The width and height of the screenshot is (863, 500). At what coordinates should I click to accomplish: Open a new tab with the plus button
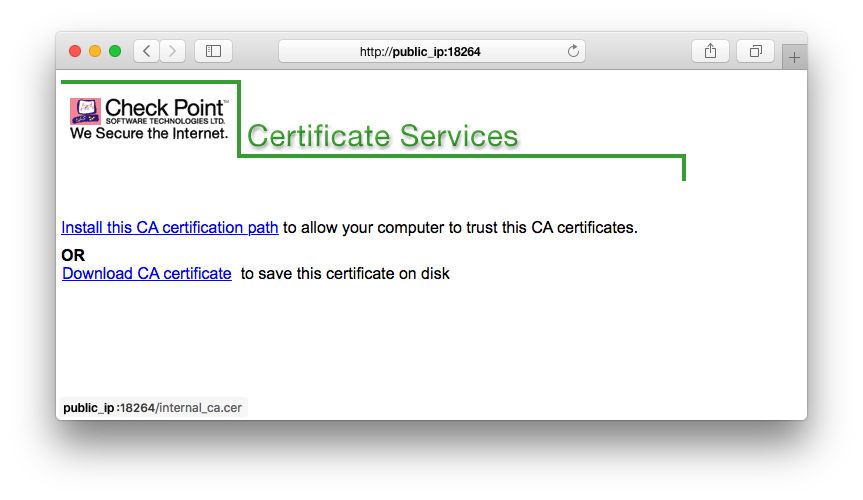pos(794,57)
